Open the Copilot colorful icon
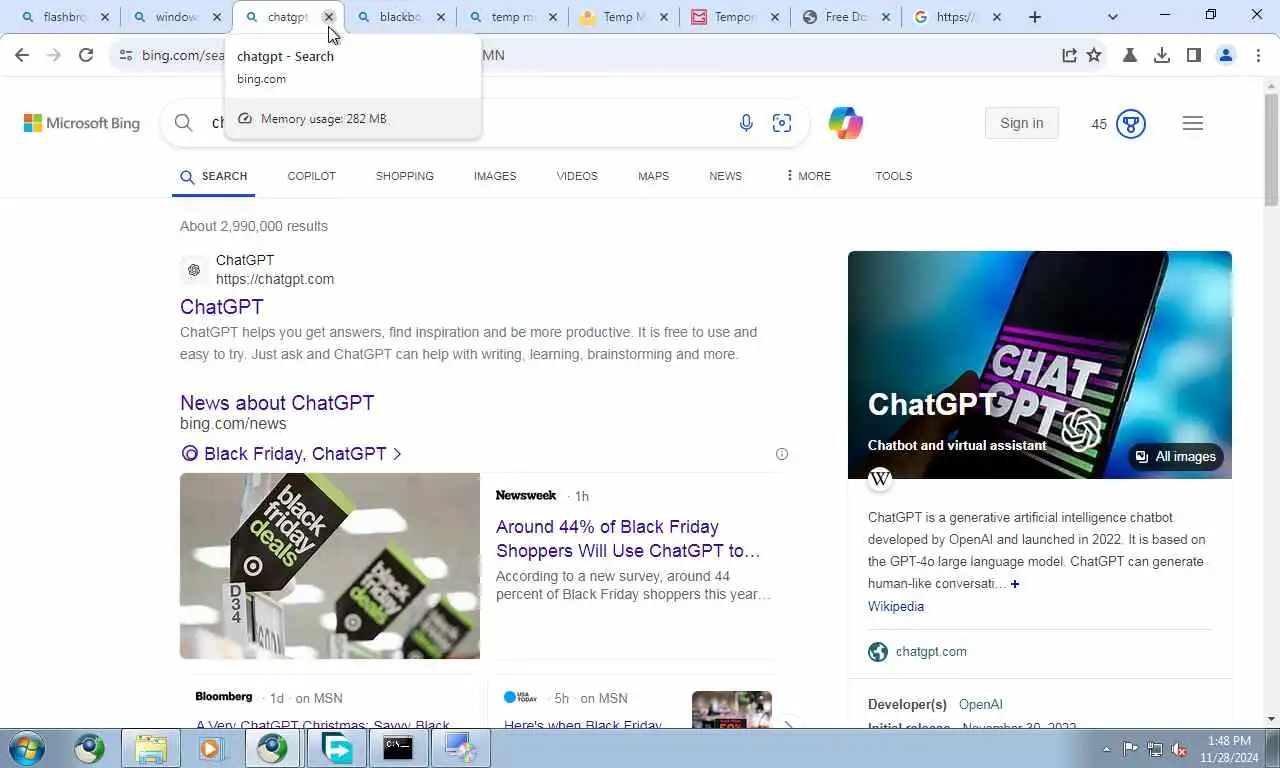1280x768 pixels. tap(845, 123)
